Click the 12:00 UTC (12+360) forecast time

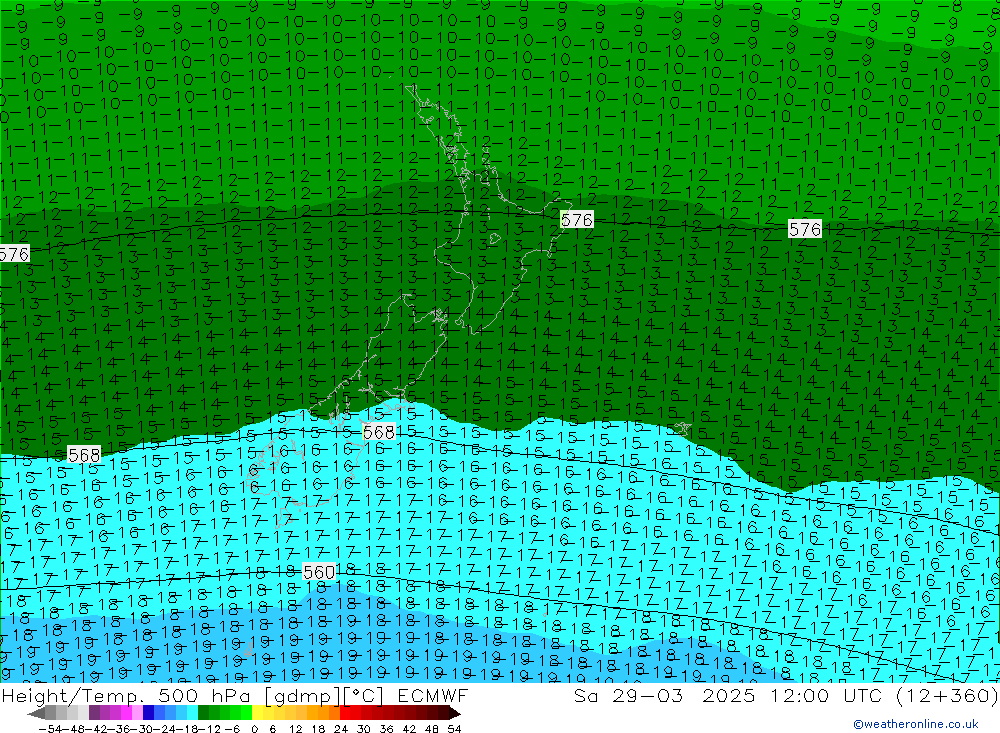pyautogui.click(x=884, y=695)
